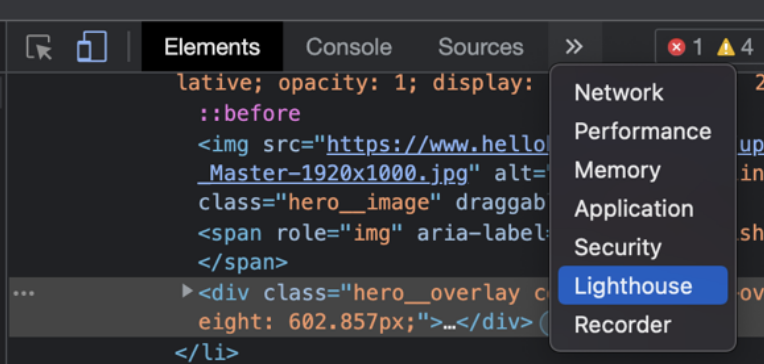Viewport: 764px width, 364px height.
Task: Switch to the Sources tab
Action: (x=480, y=47)
